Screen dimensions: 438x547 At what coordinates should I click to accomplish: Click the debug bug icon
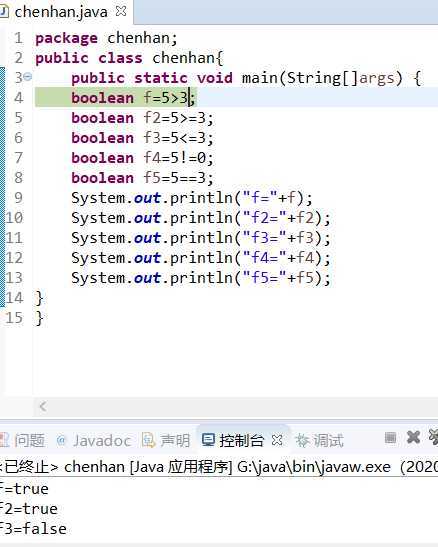pos(302,441)
